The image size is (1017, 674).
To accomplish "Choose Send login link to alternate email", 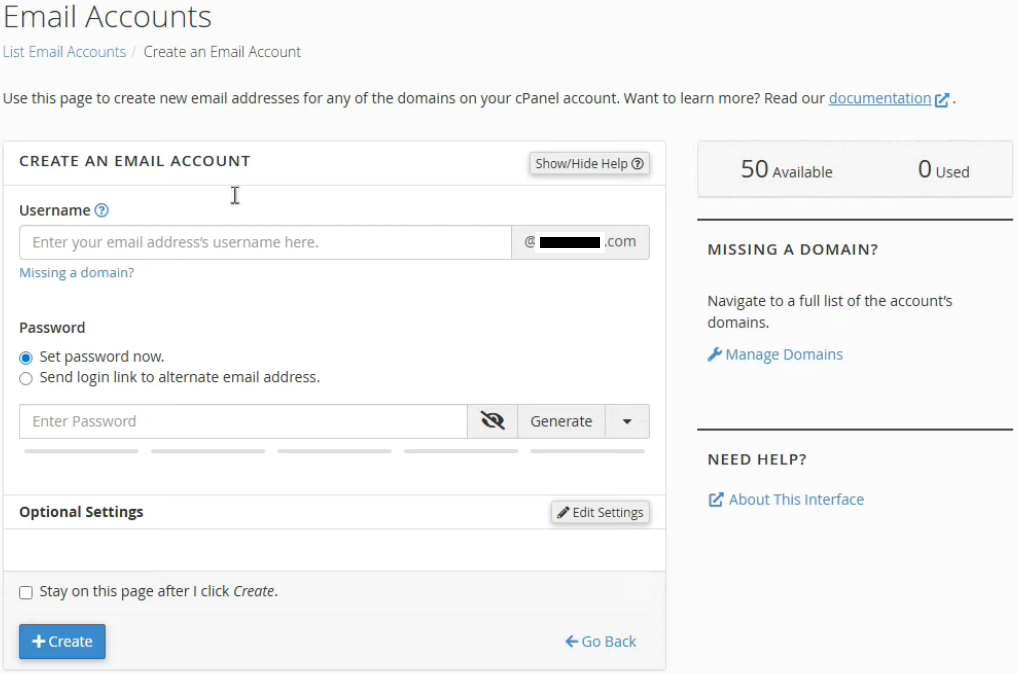I will (x=26, y=378).
